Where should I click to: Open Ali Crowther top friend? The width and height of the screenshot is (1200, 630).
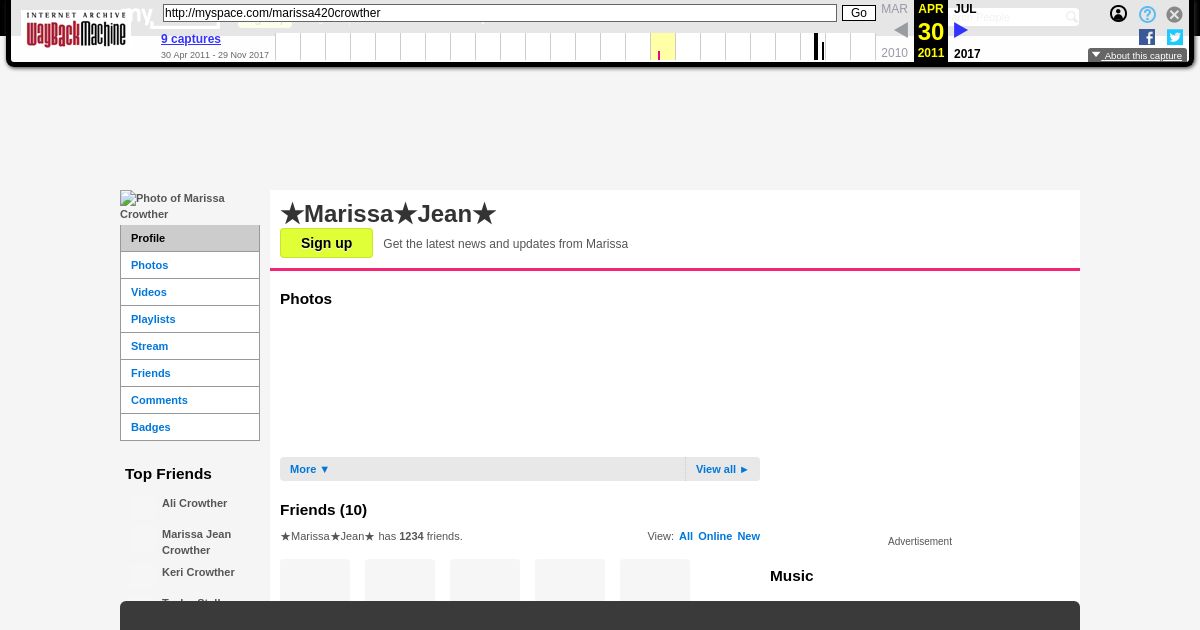(x=194, y=503)
